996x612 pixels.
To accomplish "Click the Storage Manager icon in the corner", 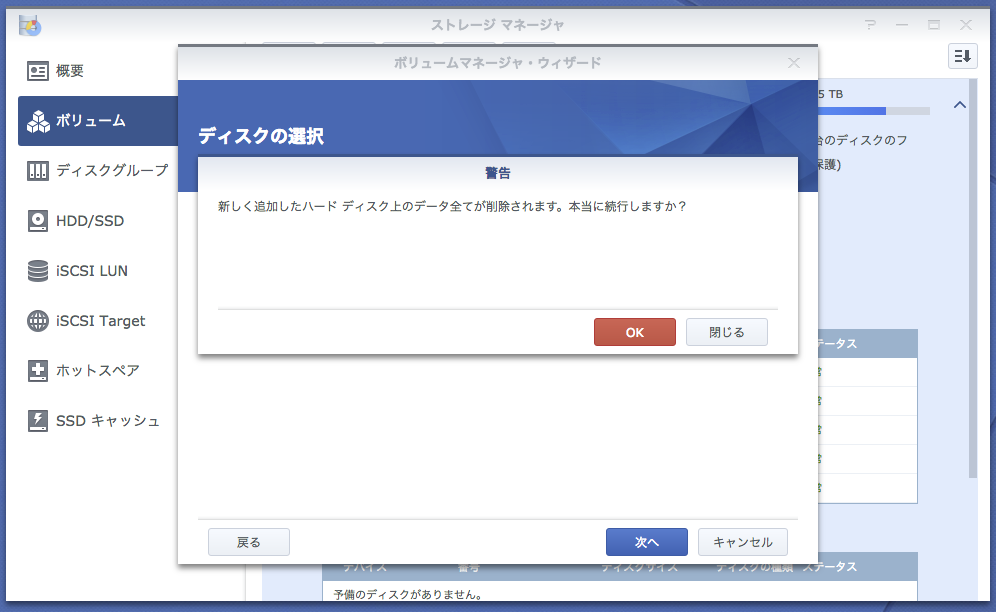I will point(30,24).
